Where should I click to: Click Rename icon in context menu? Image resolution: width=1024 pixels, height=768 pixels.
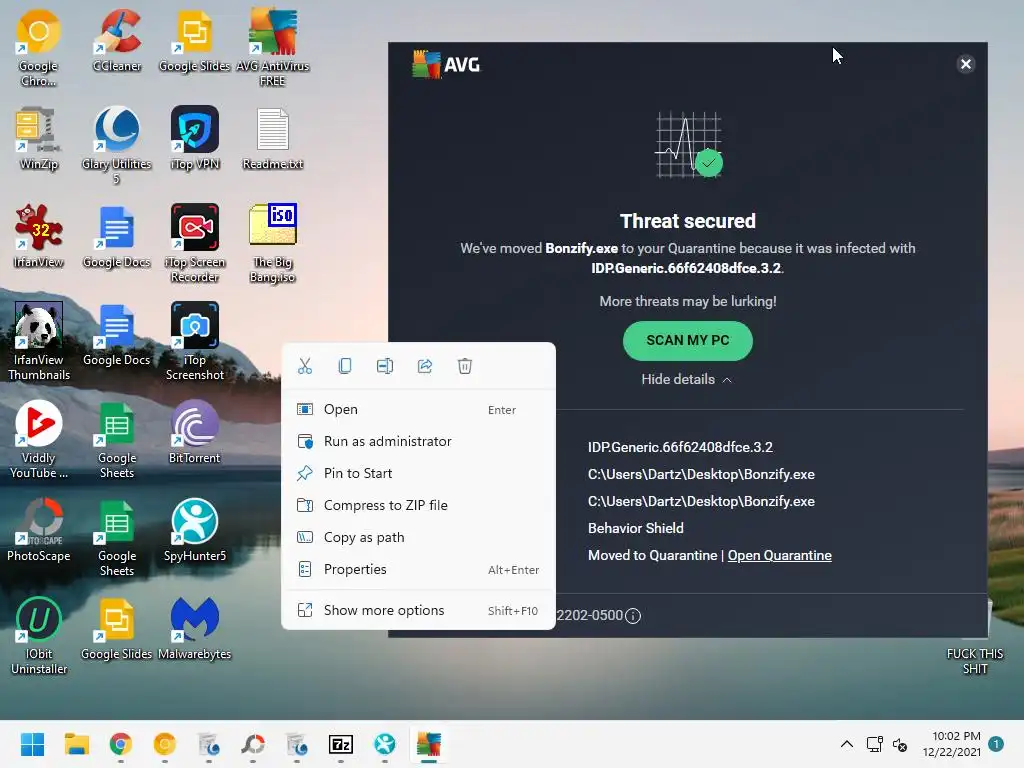pyautogui.click(x=385, y=366)
